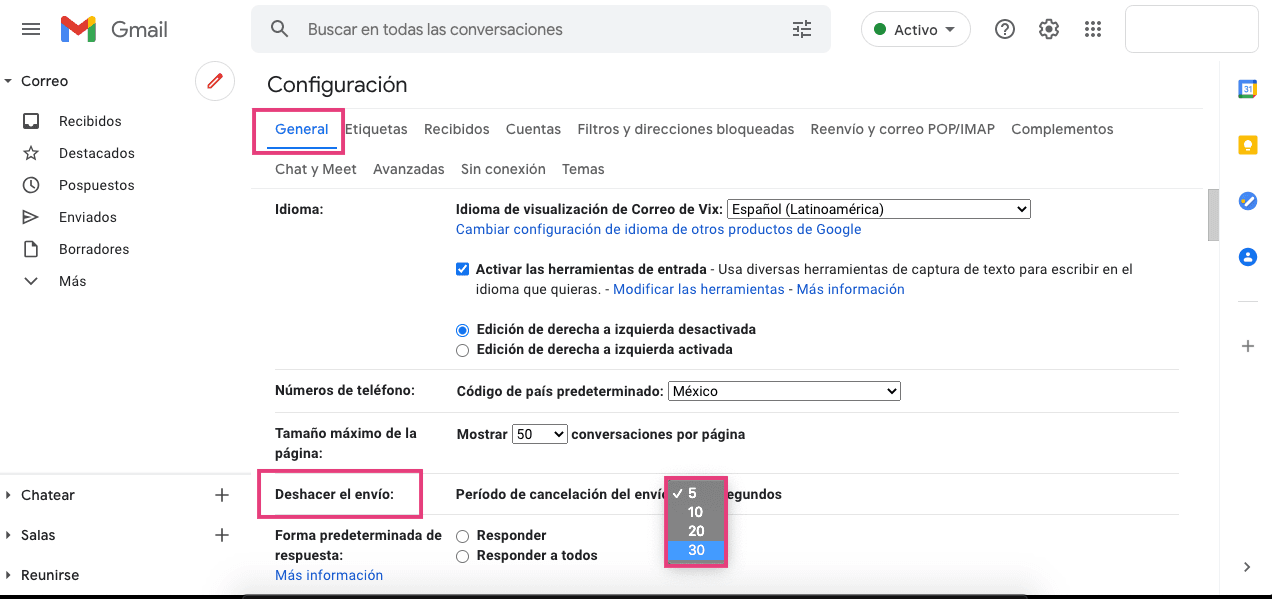
Task: Open Google Keep in side panel
Action: click(1247, 145)
